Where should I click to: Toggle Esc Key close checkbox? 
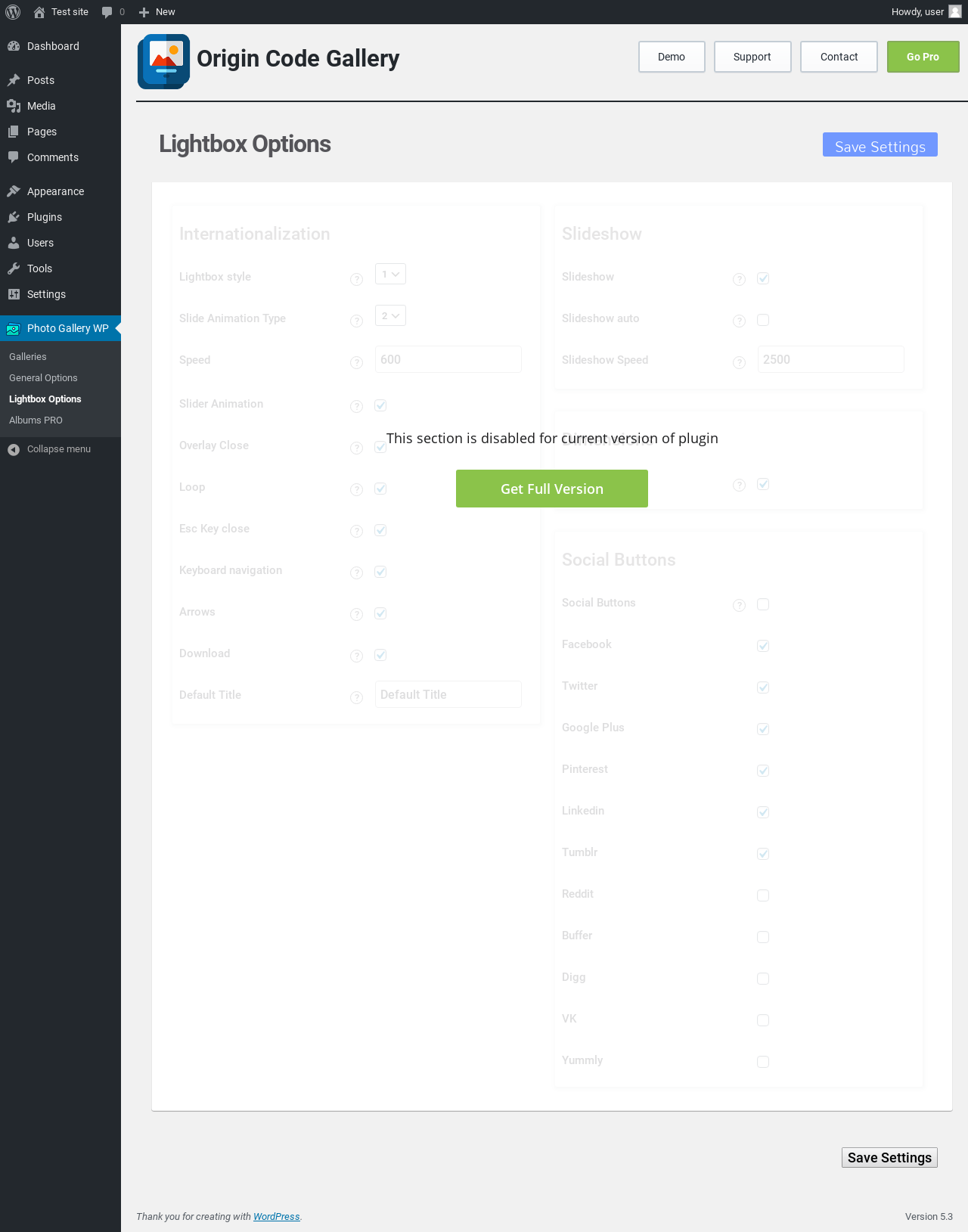point(380,530)
